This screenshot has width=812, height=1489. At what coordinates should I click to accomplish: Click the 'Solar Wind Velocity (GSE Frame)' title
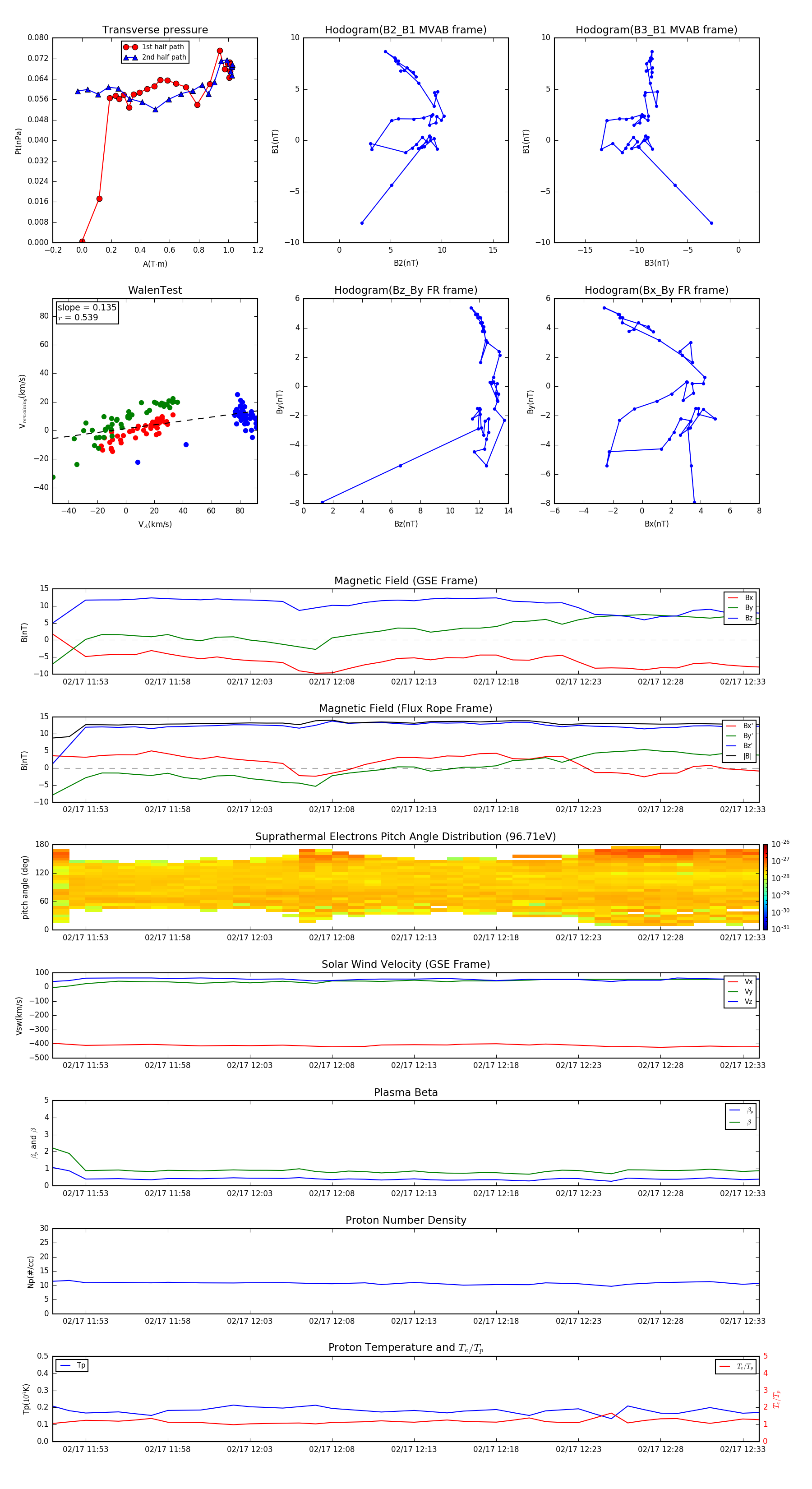coord(406,964)
